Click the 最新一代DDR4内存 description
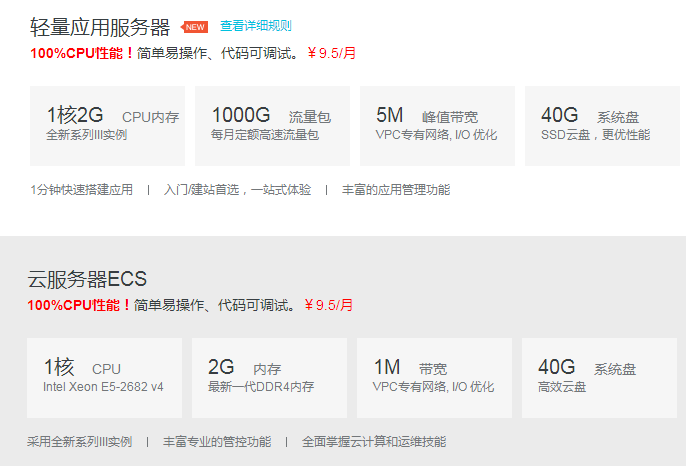The height and width of the screenshot is (466, 686). pyautogui.click(x=261, y=387)
